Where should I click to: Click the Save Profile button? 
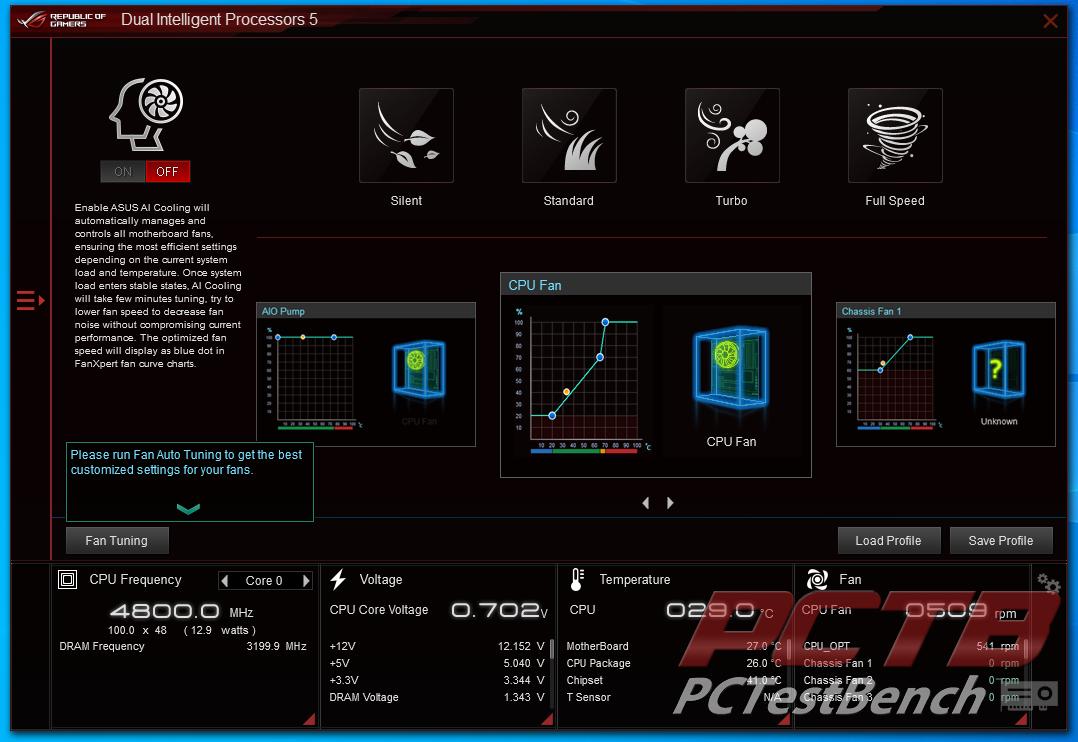tap(1001, 541)
